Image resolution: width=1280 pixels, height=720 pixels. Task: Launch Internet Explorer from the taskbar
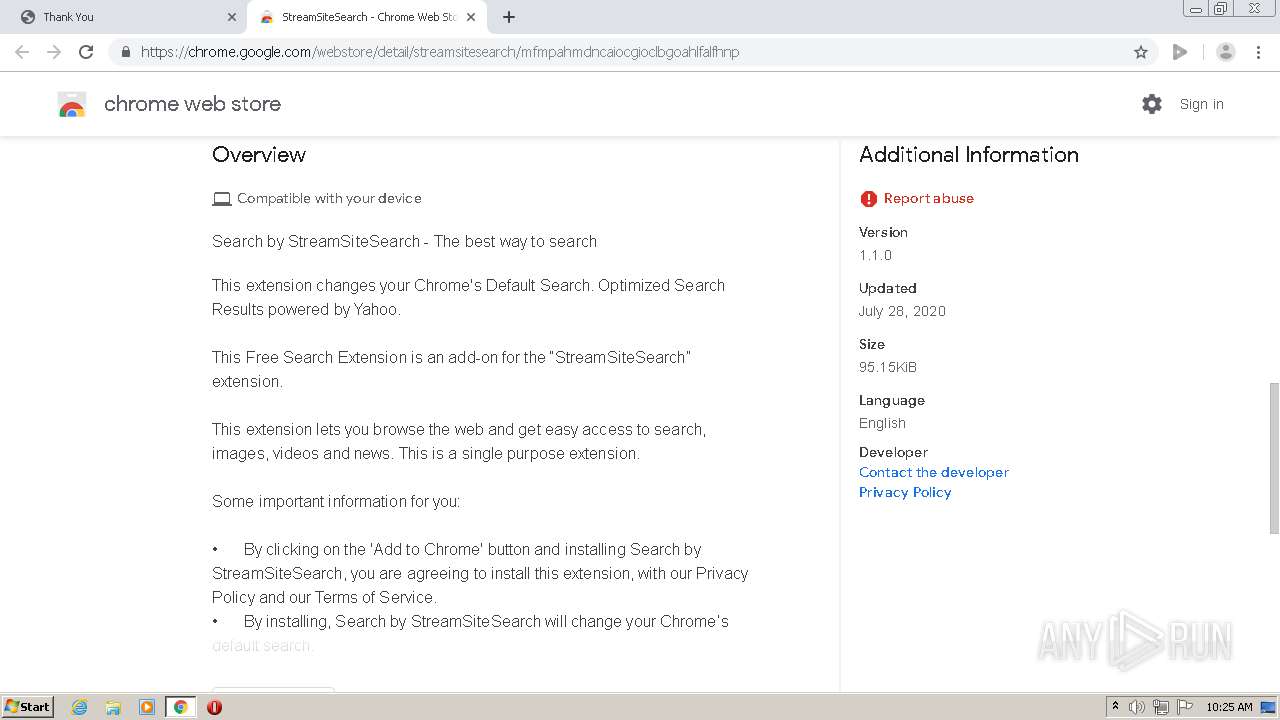point(80,707)
